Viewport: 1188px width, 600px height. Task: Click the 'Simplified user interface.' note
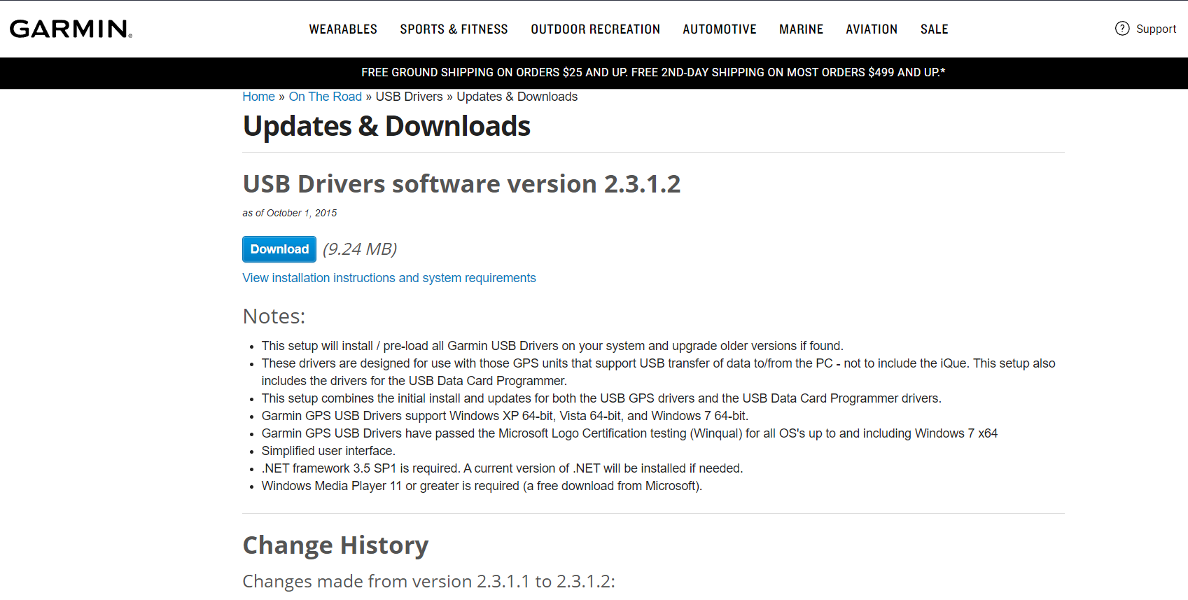click(328, 451)
